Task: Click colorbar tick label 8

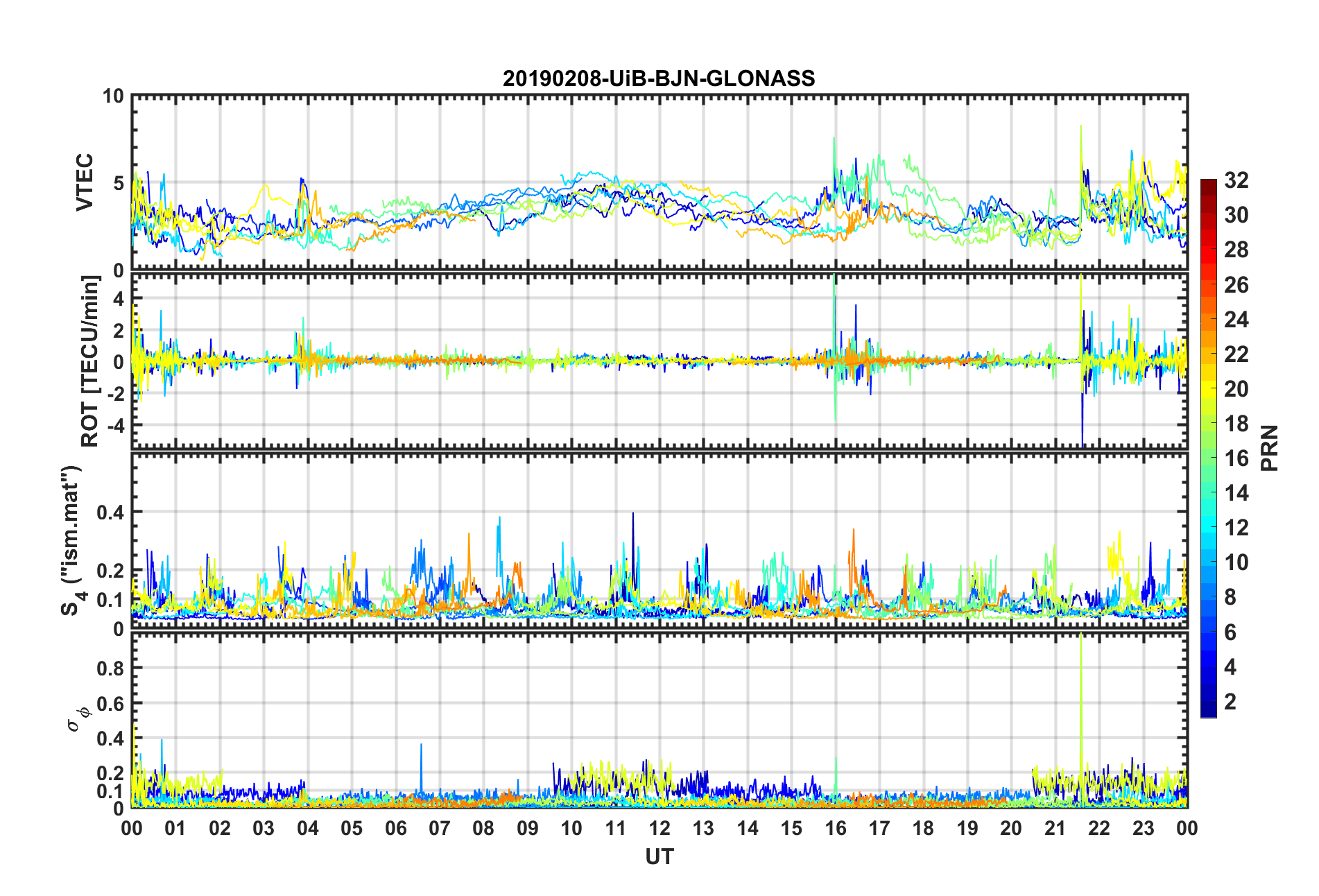Action: 1230,597
